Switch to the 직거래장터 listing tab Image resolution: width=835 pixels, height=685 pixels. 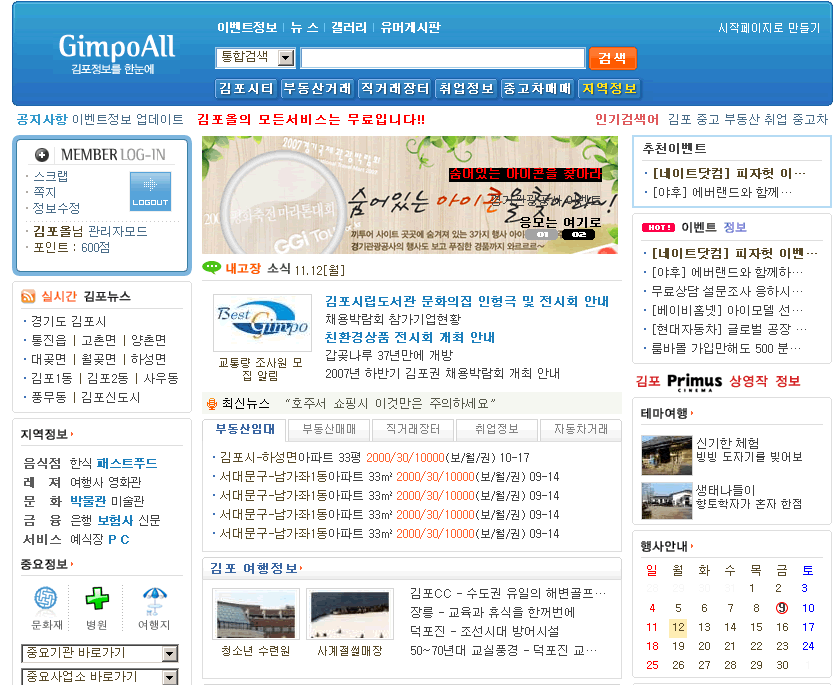coord(413,429)
